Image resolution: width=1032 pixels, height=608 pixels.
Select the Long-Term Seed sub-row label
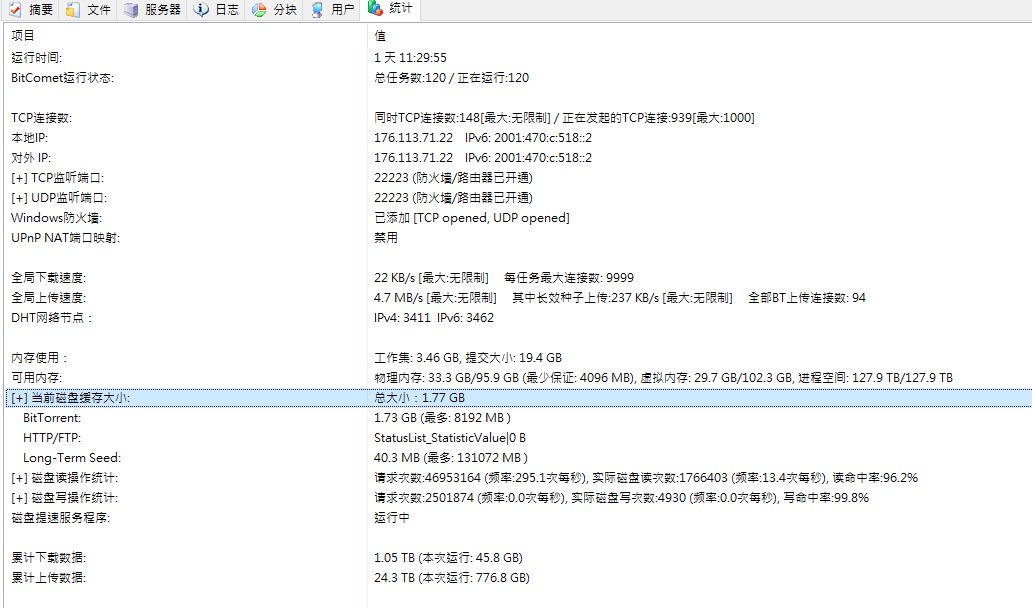[x=72, y=458]
